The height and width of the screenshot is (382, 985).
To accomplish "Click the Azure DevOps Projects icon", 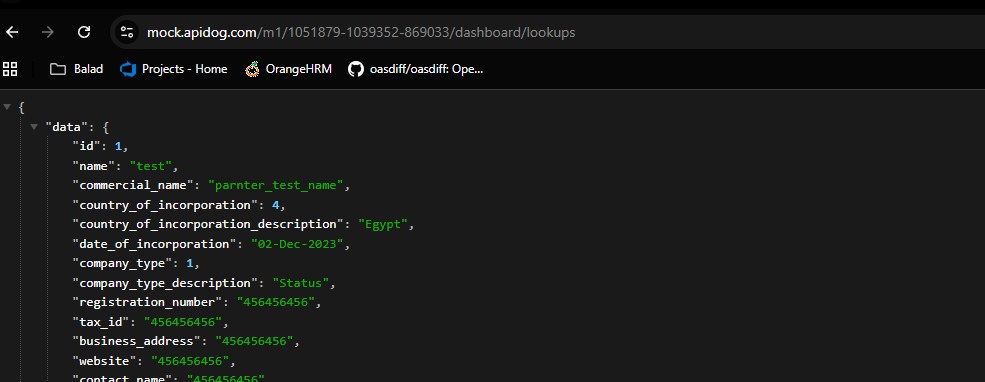I will click(x=128, y=69).
